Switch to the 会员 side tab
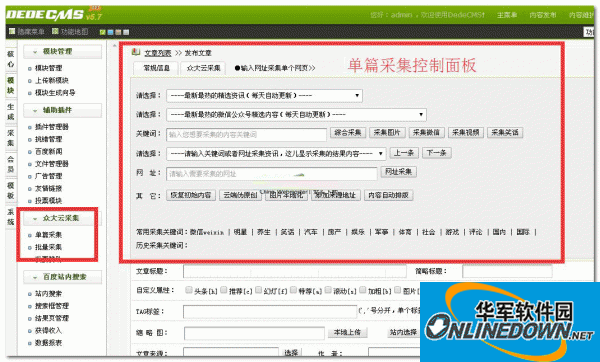Image resolution: width=600 pixels, height=362 pixels. 11,165
